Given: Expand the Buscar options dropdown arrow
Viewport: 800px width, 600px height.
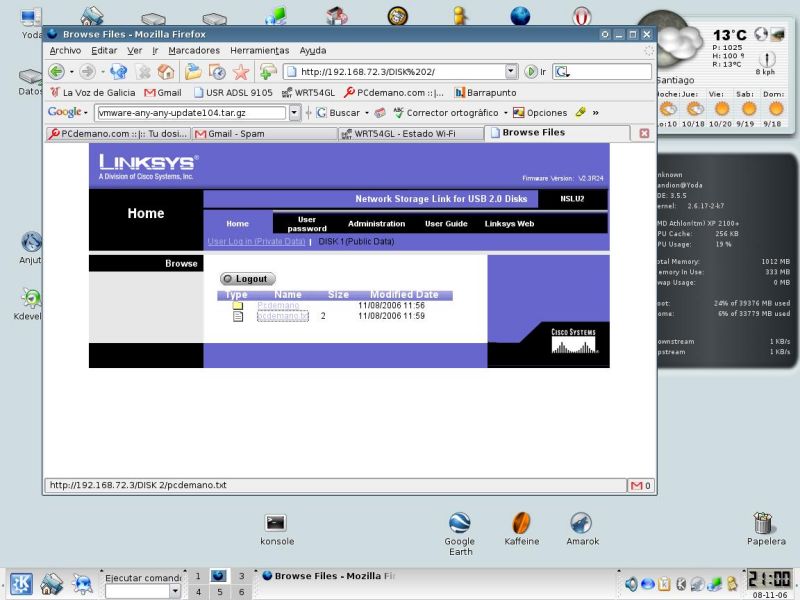Looking at the screenshot, I should click(367, 113).
